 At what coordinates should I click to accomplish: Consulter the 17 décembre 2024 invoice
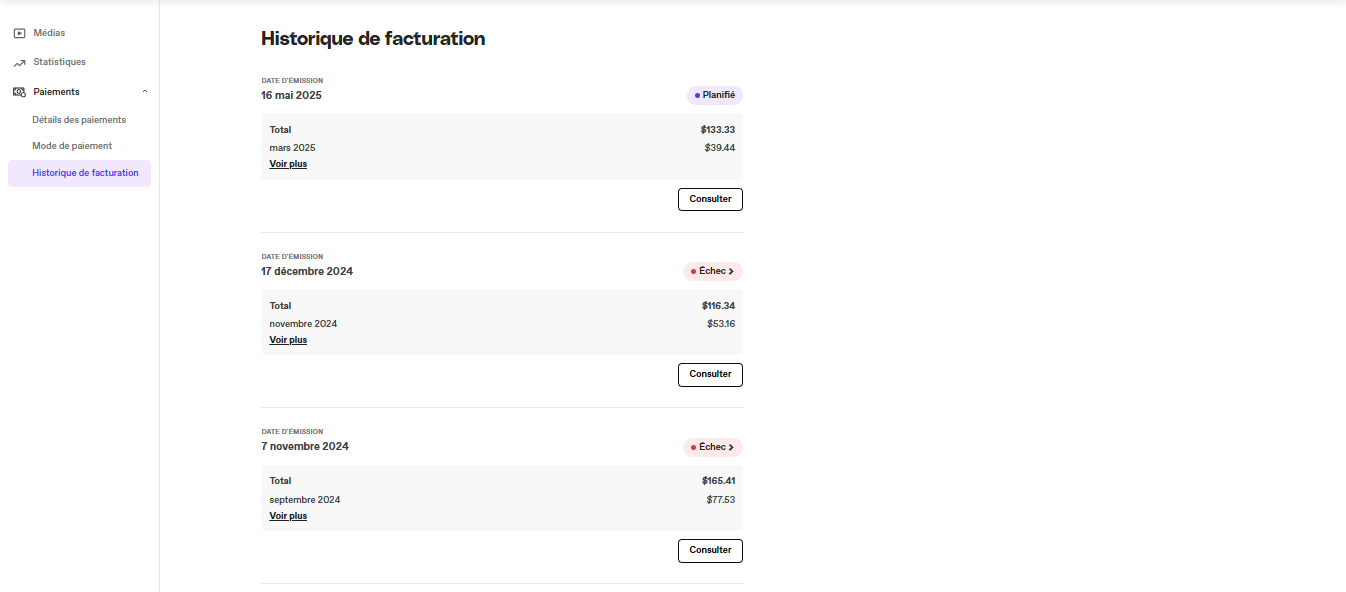coord(710,374)
